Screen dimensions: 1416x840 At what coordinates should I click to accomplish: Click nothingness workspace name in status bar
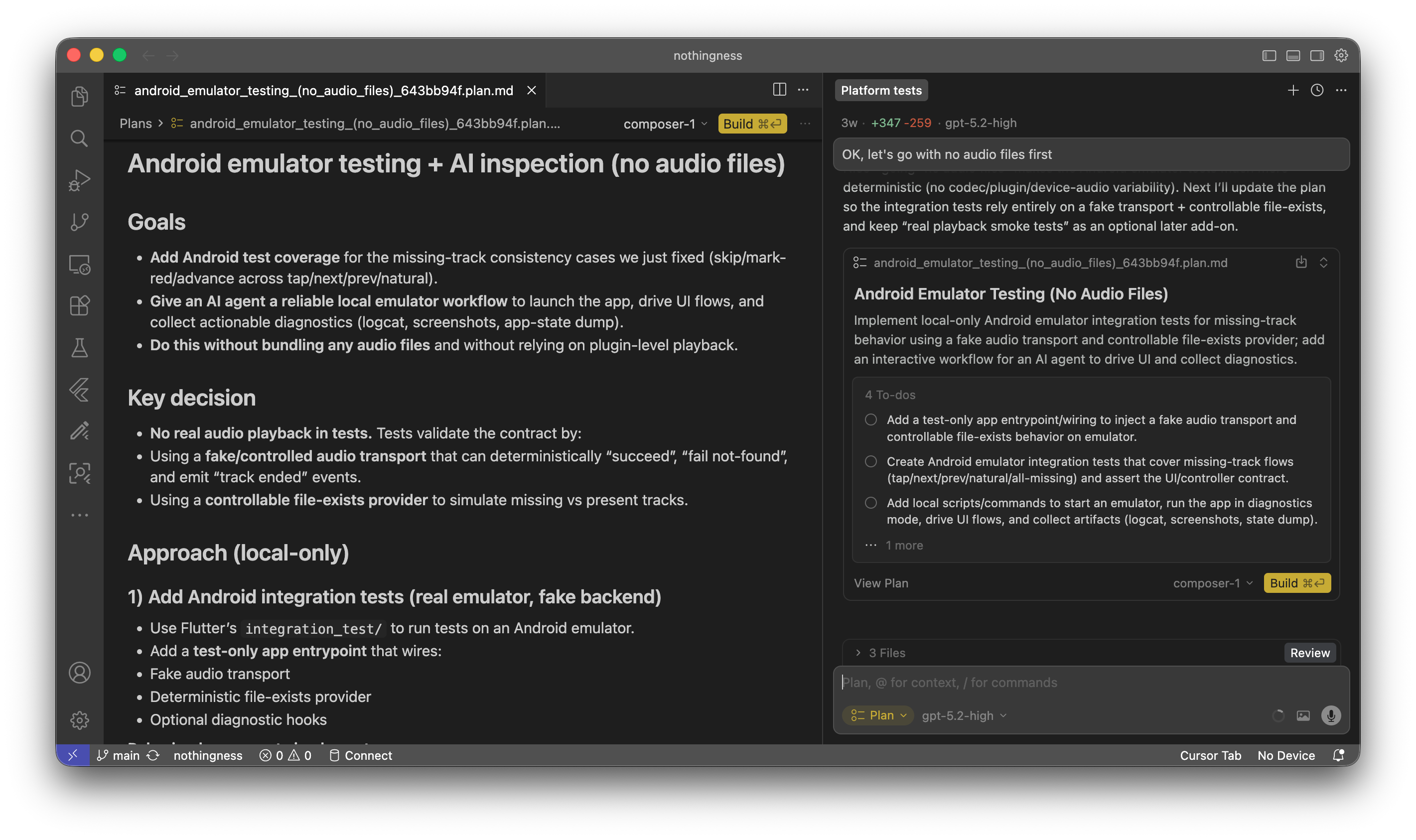tap(208, 756)
